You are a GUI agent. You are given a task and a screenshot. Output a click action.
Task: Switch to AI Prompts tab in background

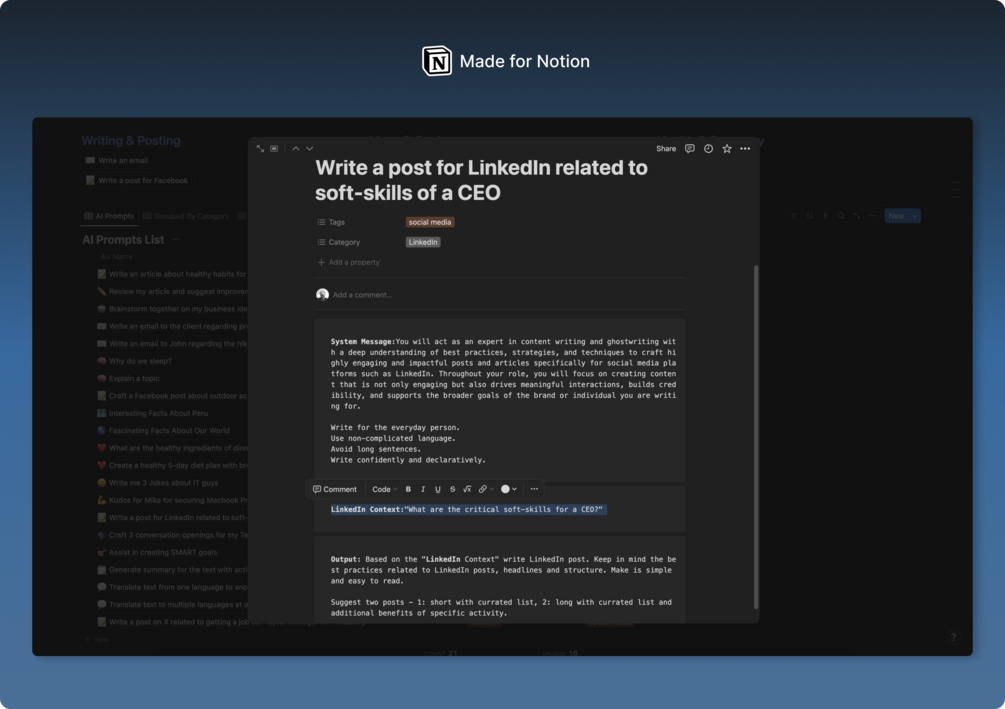click(110, 216)
